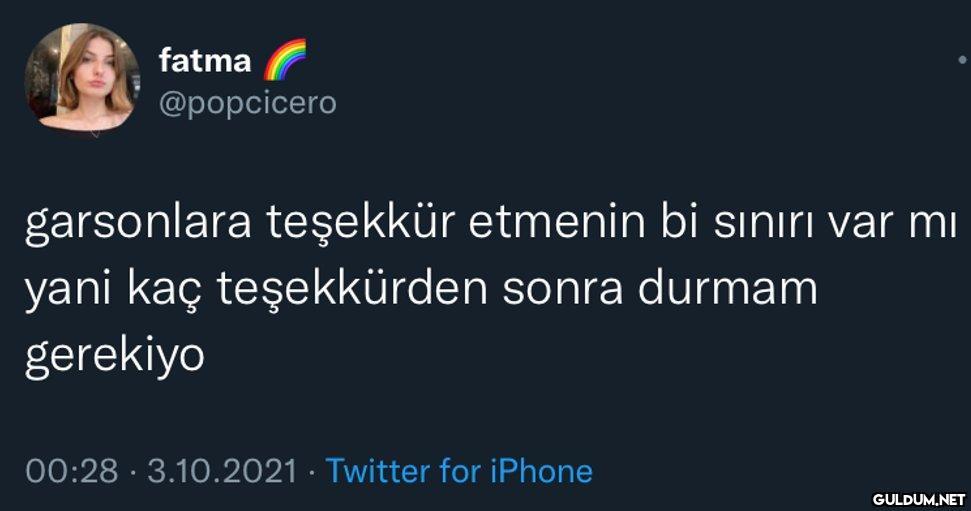Click the rainbow emoji beside fatma

285,59
